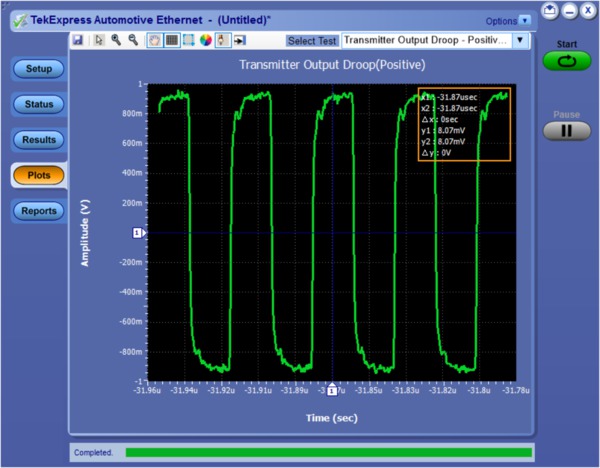The width and height of the screenshot is (600, 468).
Task: Toggle the cursor readout button
Action: (223, 40)
